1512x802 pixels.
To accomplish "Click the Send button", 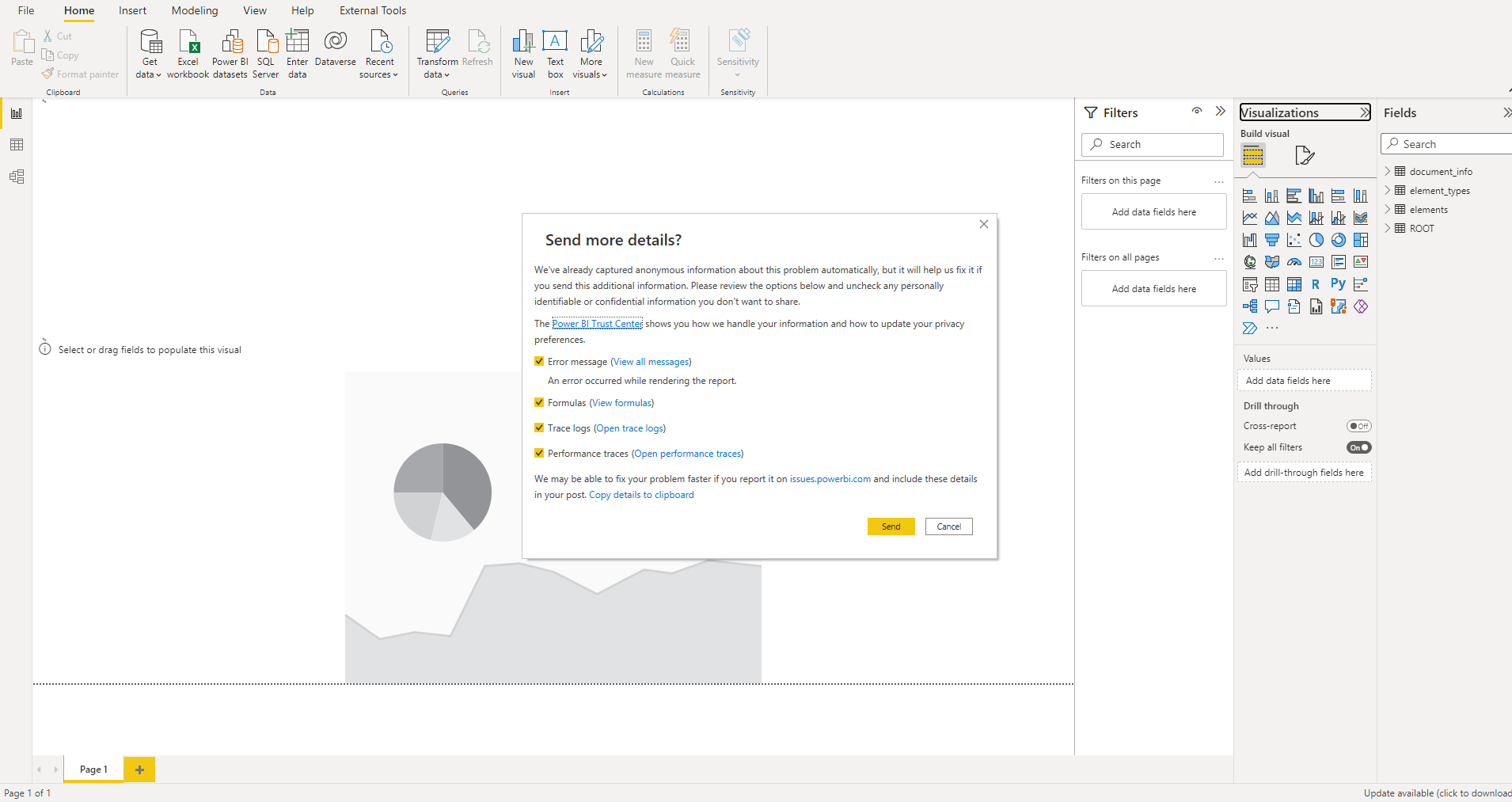I will (x=891, y=526).
